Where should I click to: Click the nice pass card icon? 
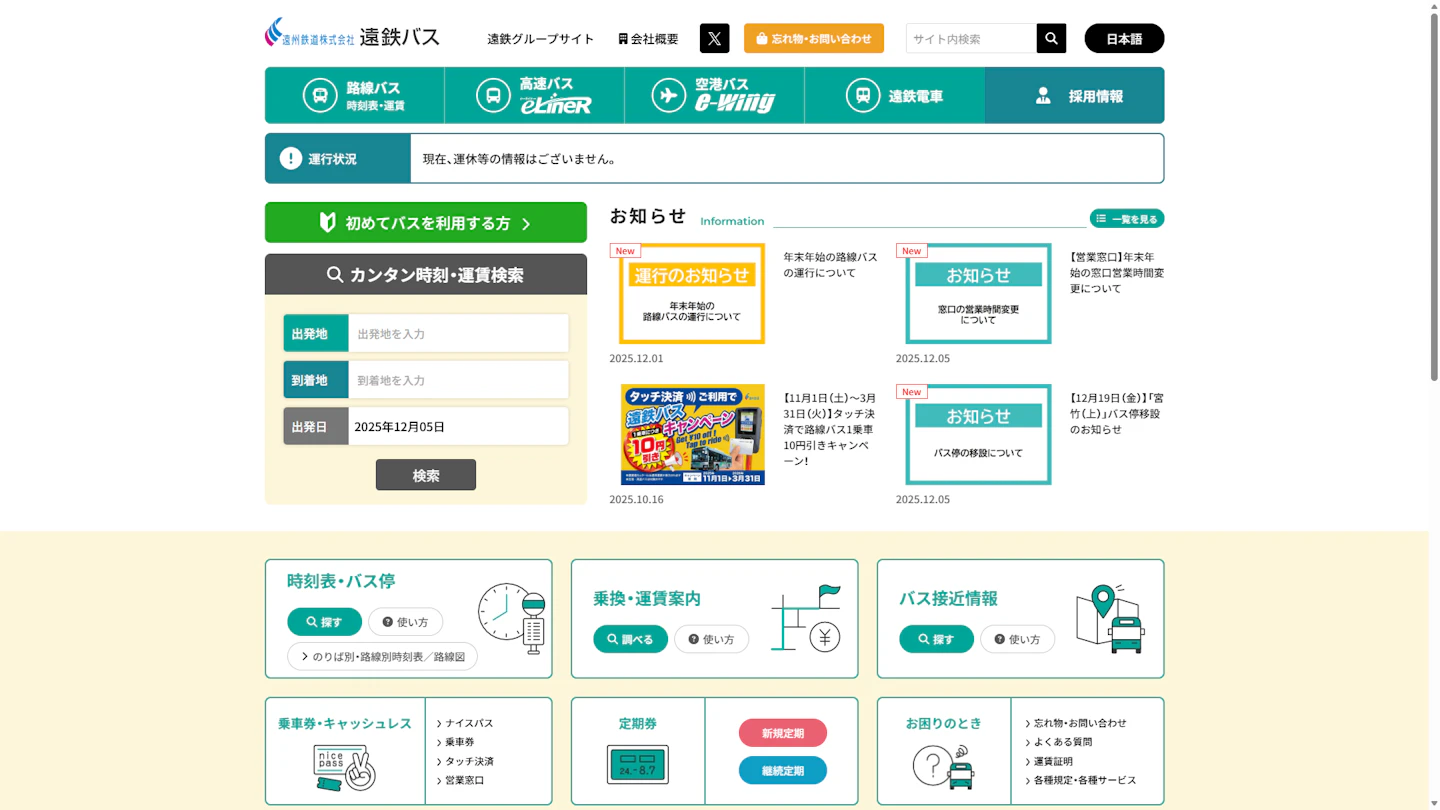(344, 767)
